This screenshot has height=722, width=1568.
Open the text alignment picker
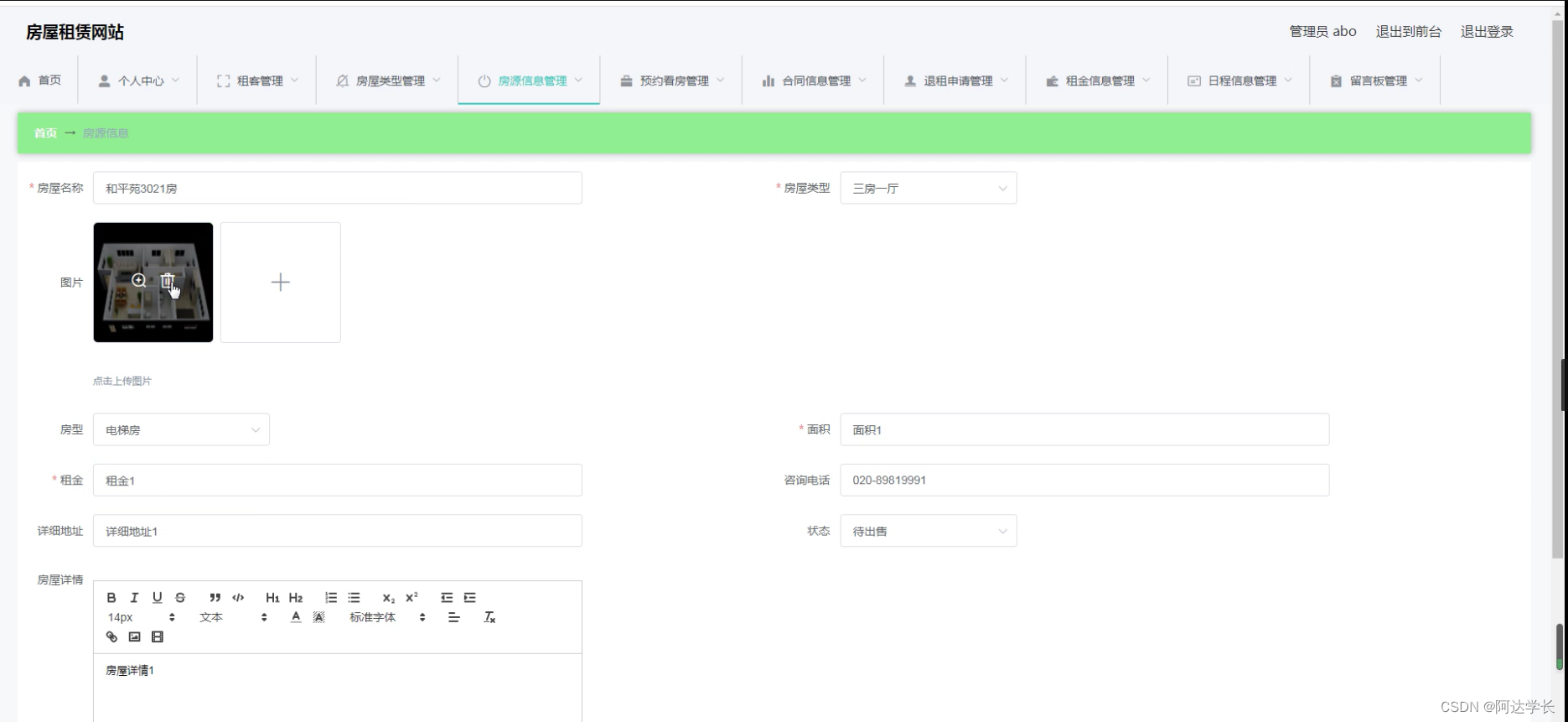tap(454, 617)
